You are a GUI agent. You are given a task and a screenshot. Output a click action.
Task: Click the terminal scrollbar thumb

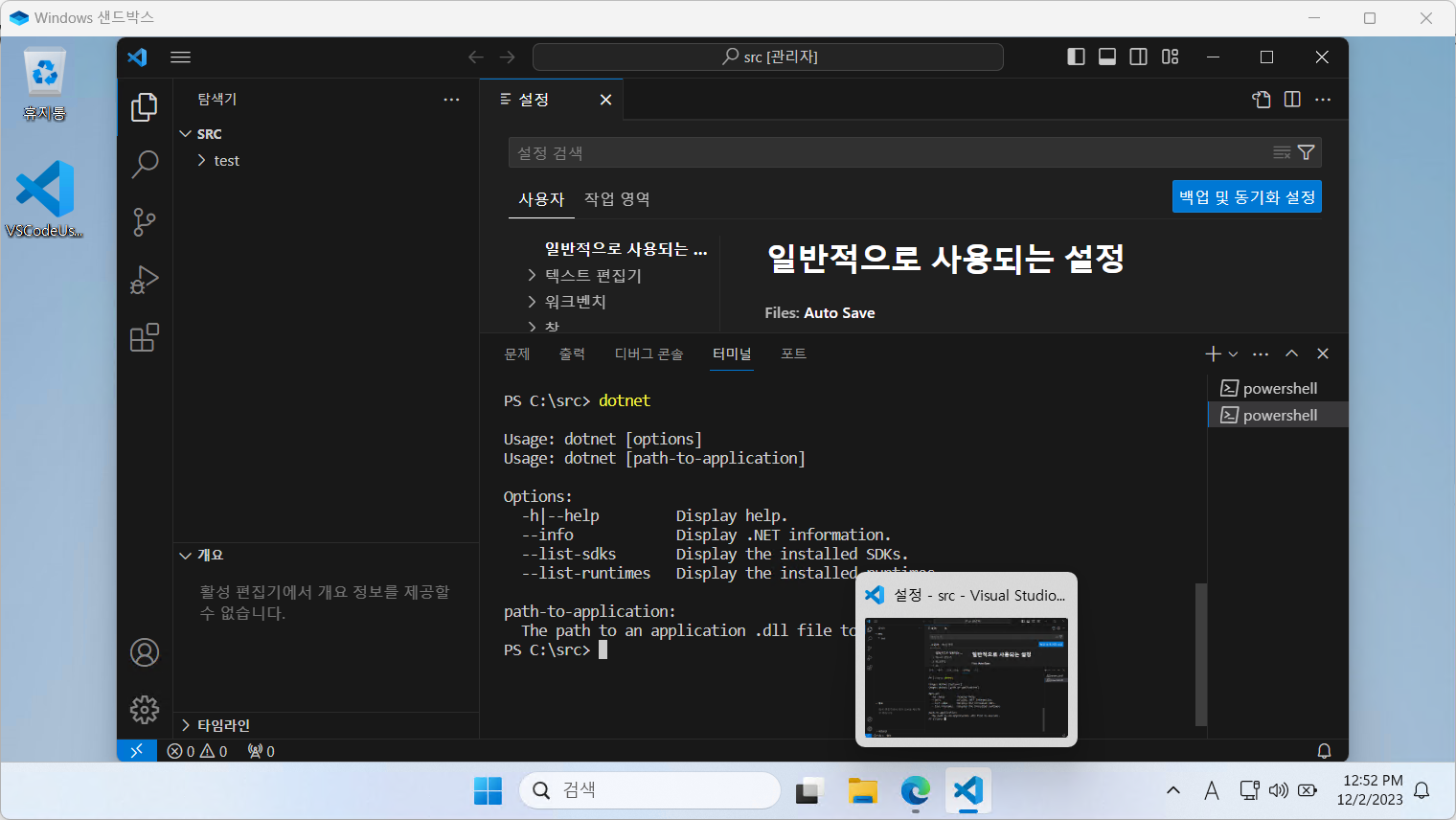pyautogui.click(x=1201, y=654)
